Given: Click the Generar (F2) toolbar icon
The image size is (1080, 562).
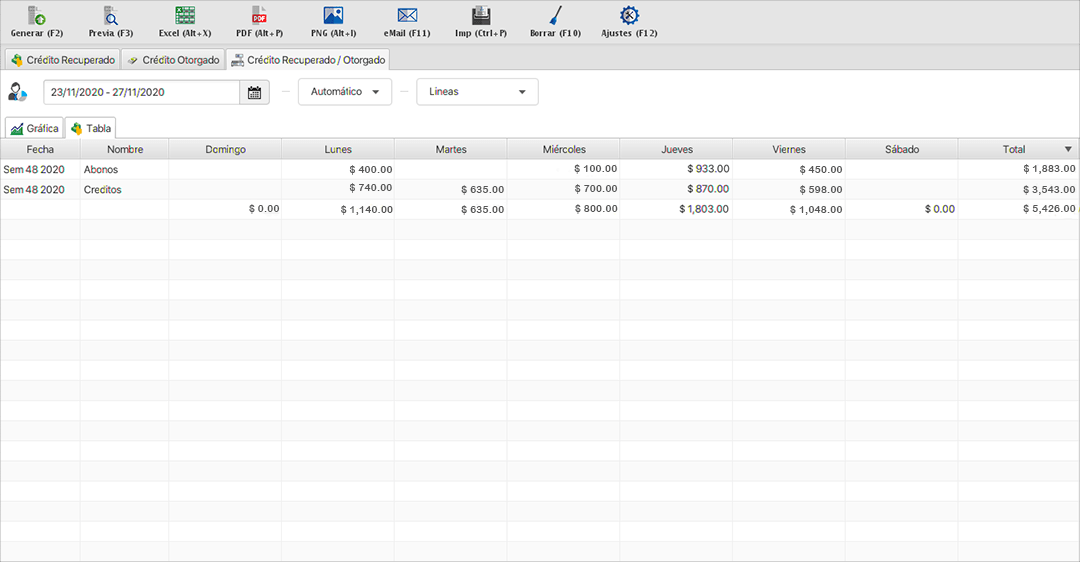Looking at the screenshot, I should pyautogui.click(x=36, y=16).
